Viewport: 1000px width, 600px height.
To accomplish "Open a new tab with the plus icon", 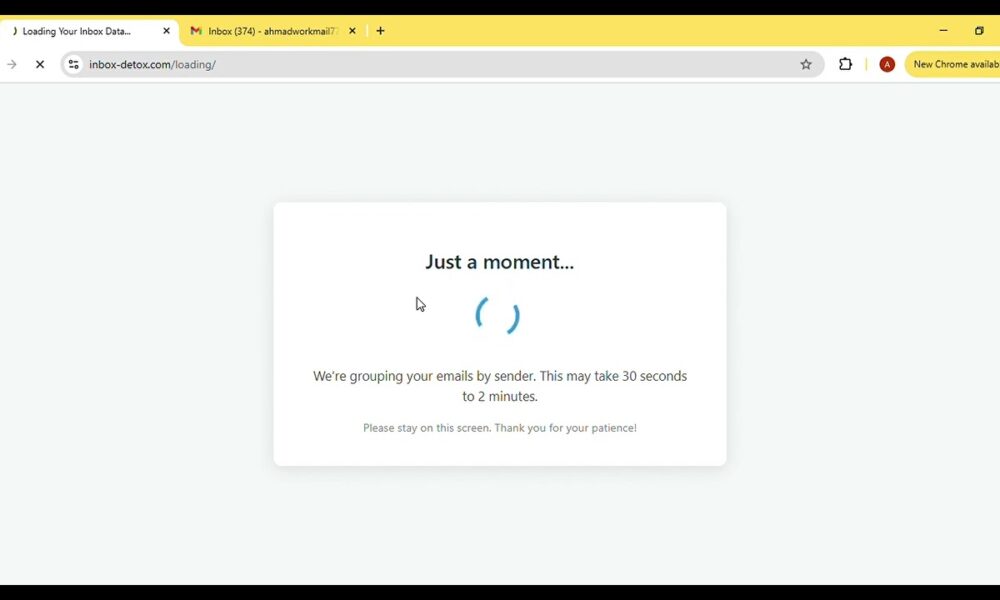I will click(380, 31).
